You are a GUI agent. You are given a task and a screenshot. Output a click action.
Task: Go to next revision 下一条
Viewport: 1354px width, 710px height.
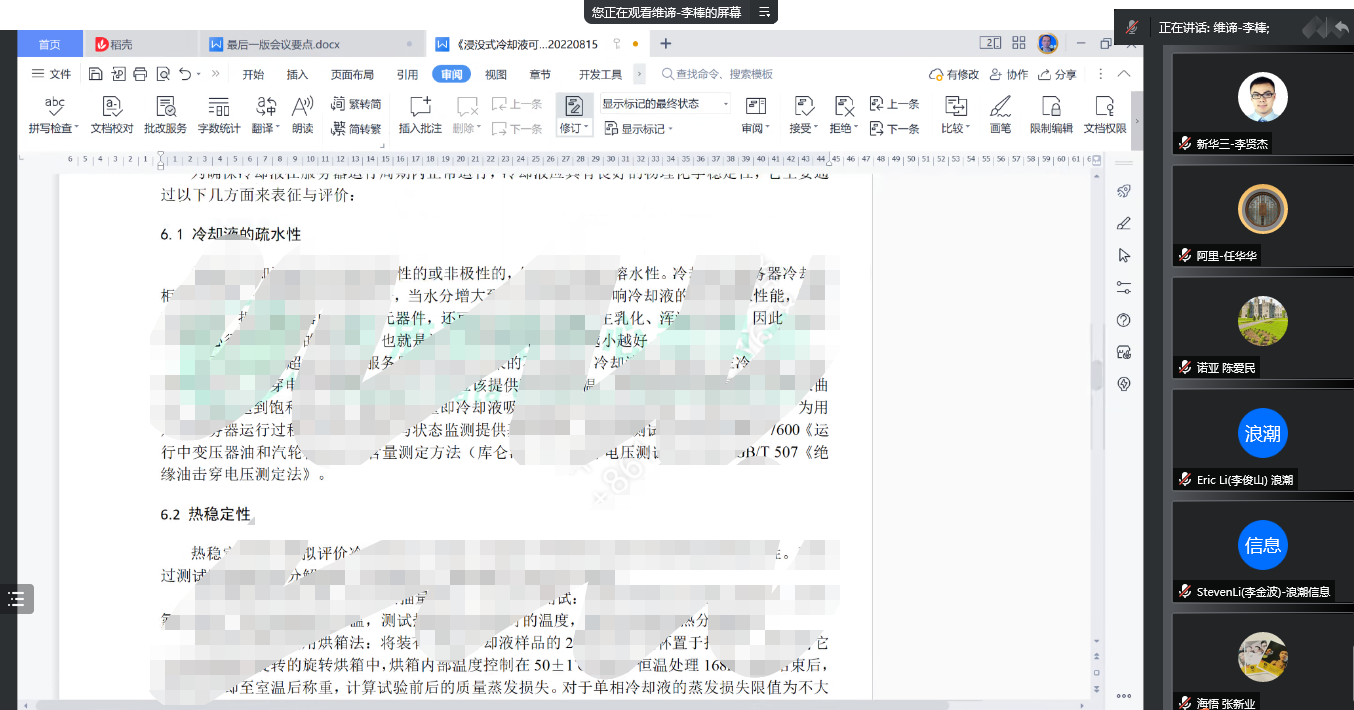coord(895,128)
